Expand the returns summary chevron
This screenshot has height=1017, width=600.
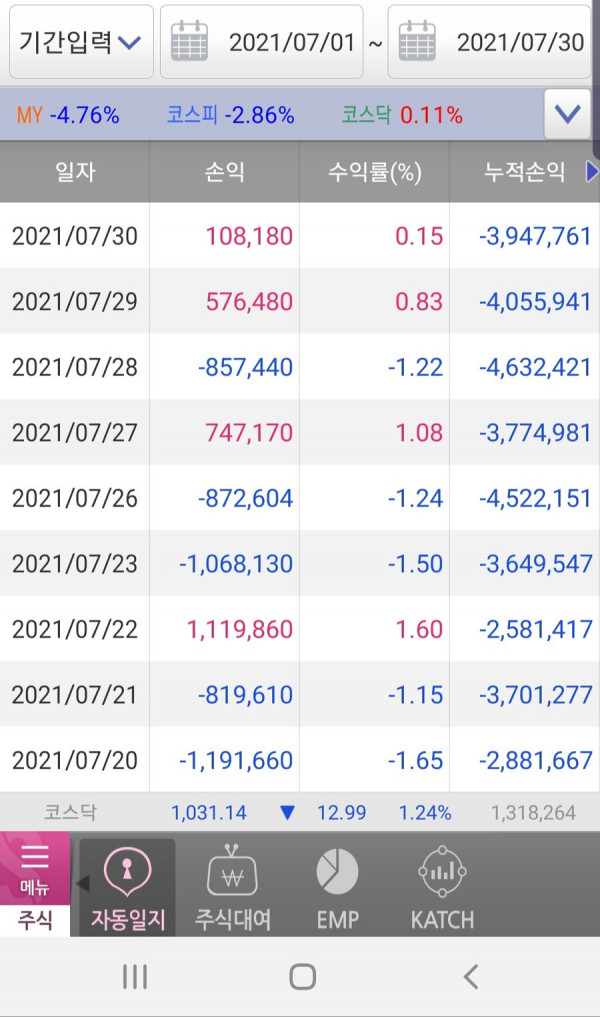[567, 115]
